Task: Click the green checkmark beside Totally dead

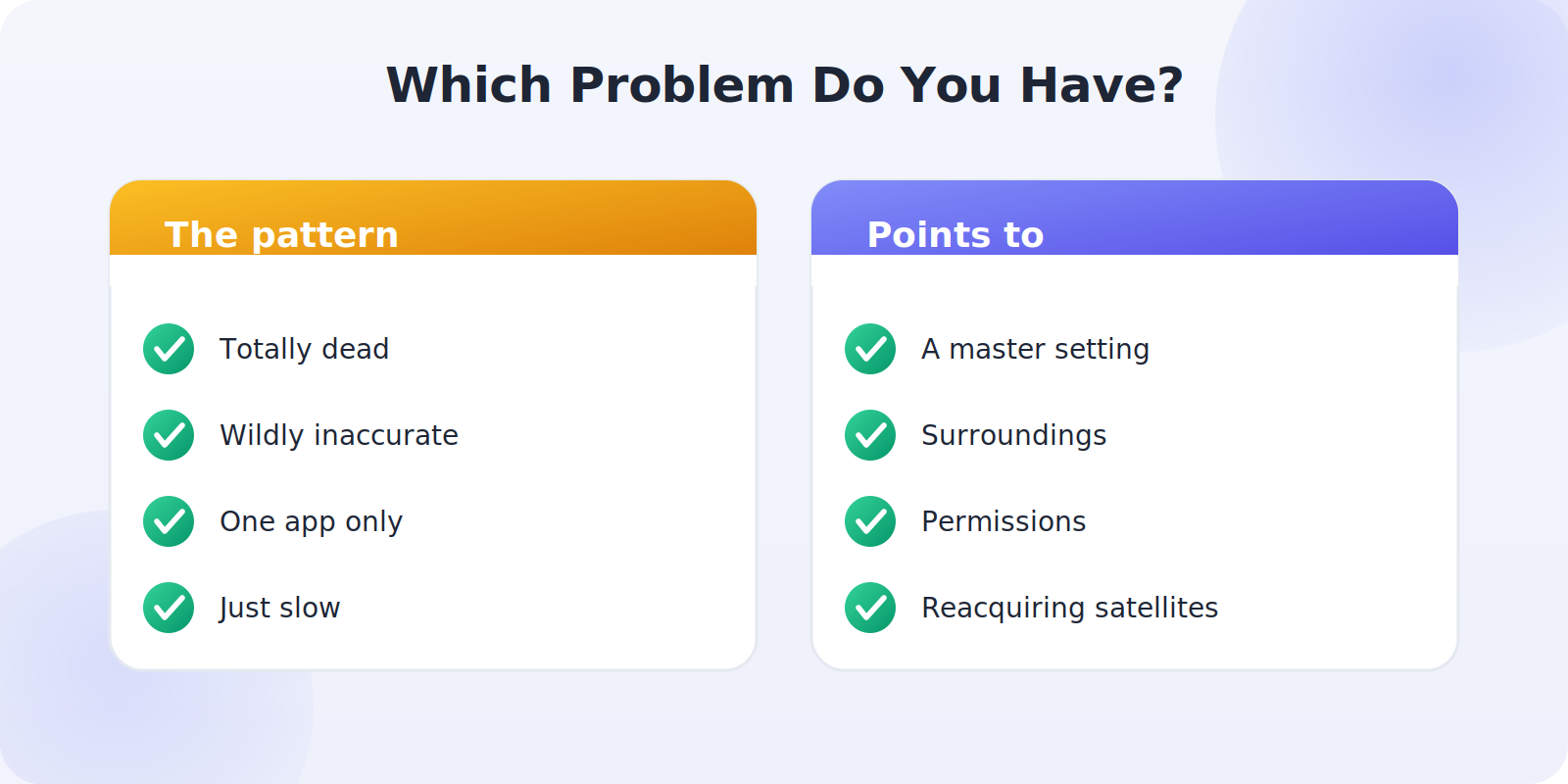Action: pos(169,349)
